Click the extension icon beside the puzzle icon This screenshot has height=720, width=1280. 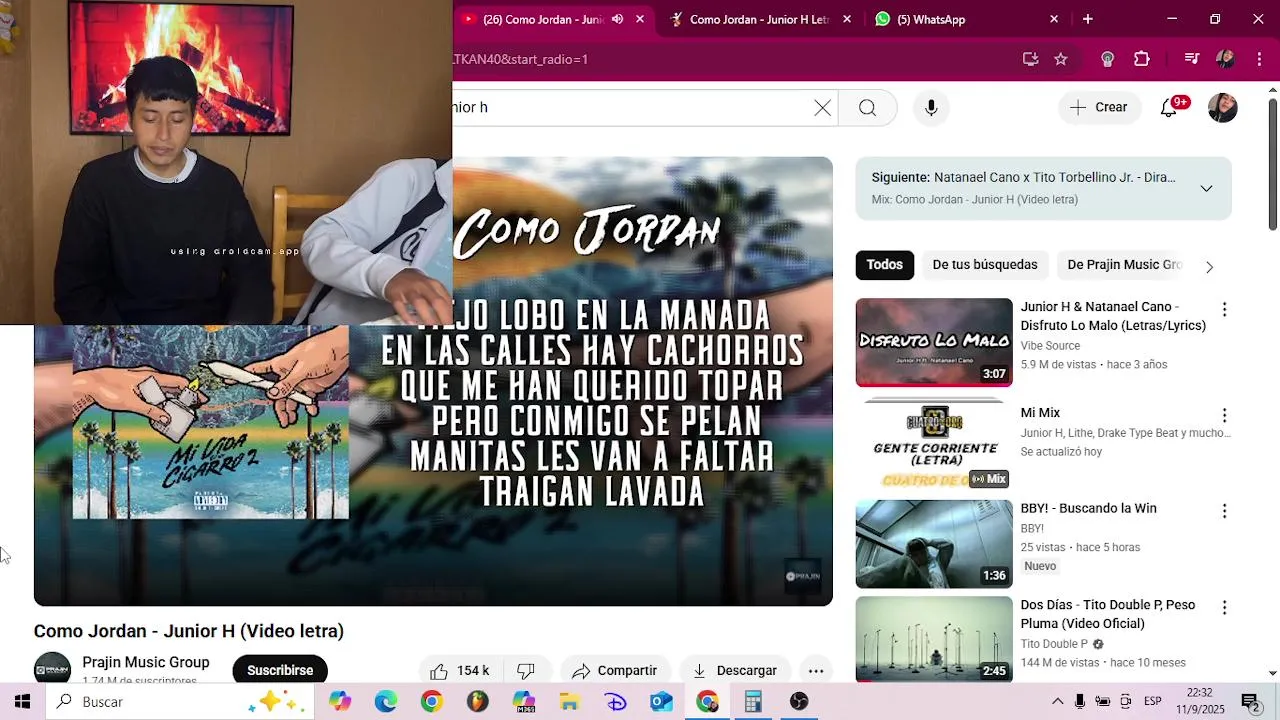pos(1107,59)
